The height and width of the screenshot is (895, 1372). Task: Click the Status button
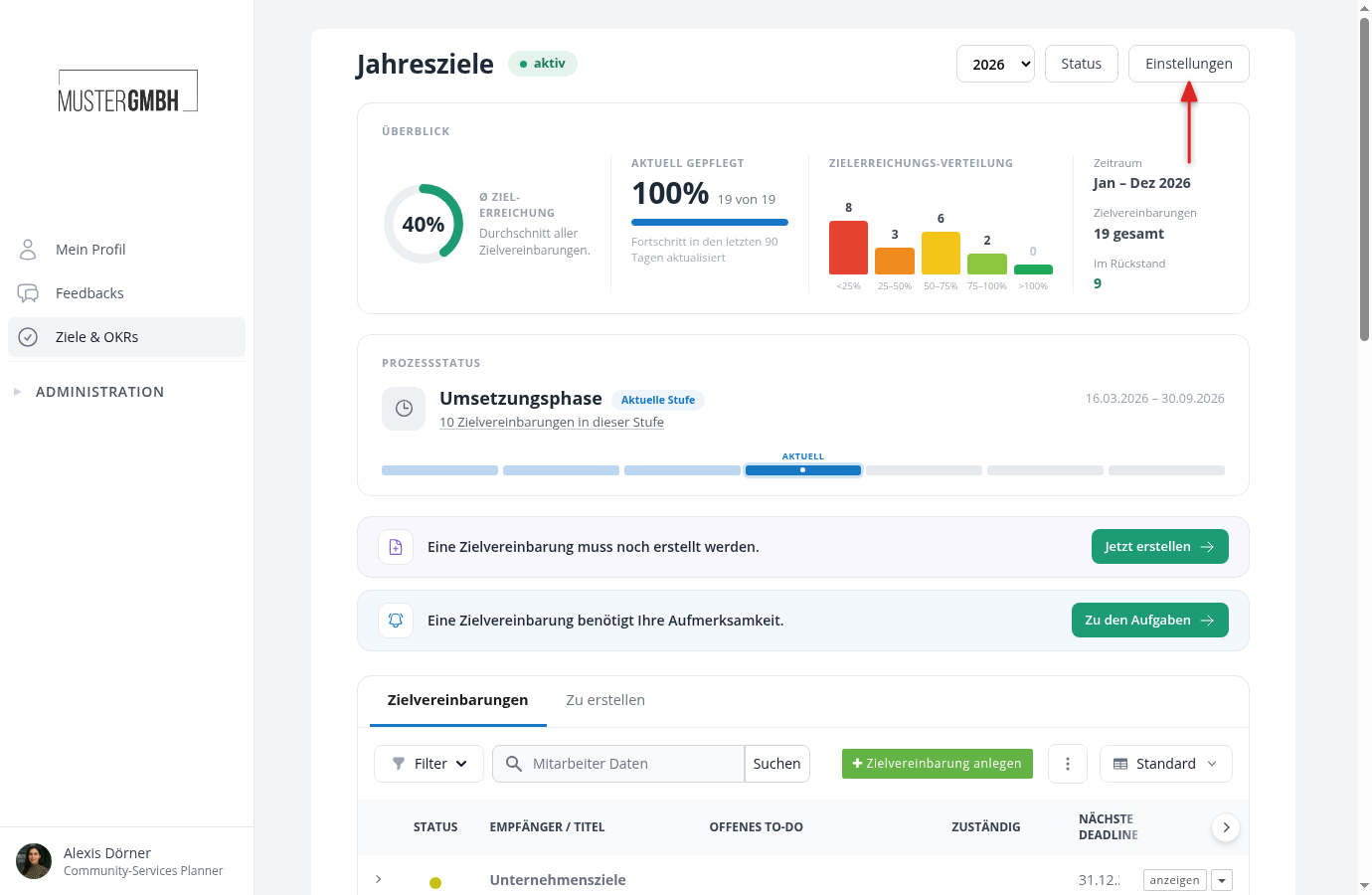coord(1082,64)
